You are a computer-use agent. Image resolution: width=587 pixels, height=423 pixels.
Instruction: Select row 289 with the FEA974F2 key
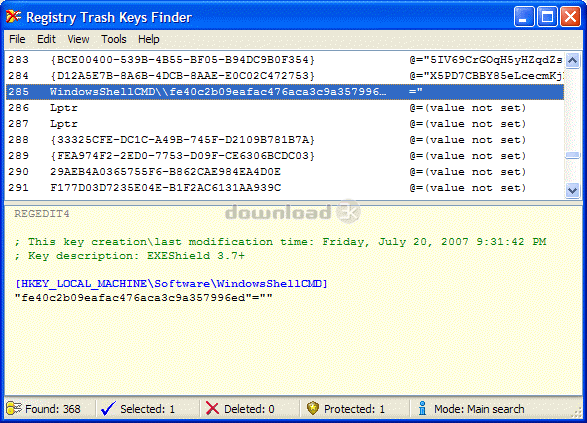[x=285, y=156]
